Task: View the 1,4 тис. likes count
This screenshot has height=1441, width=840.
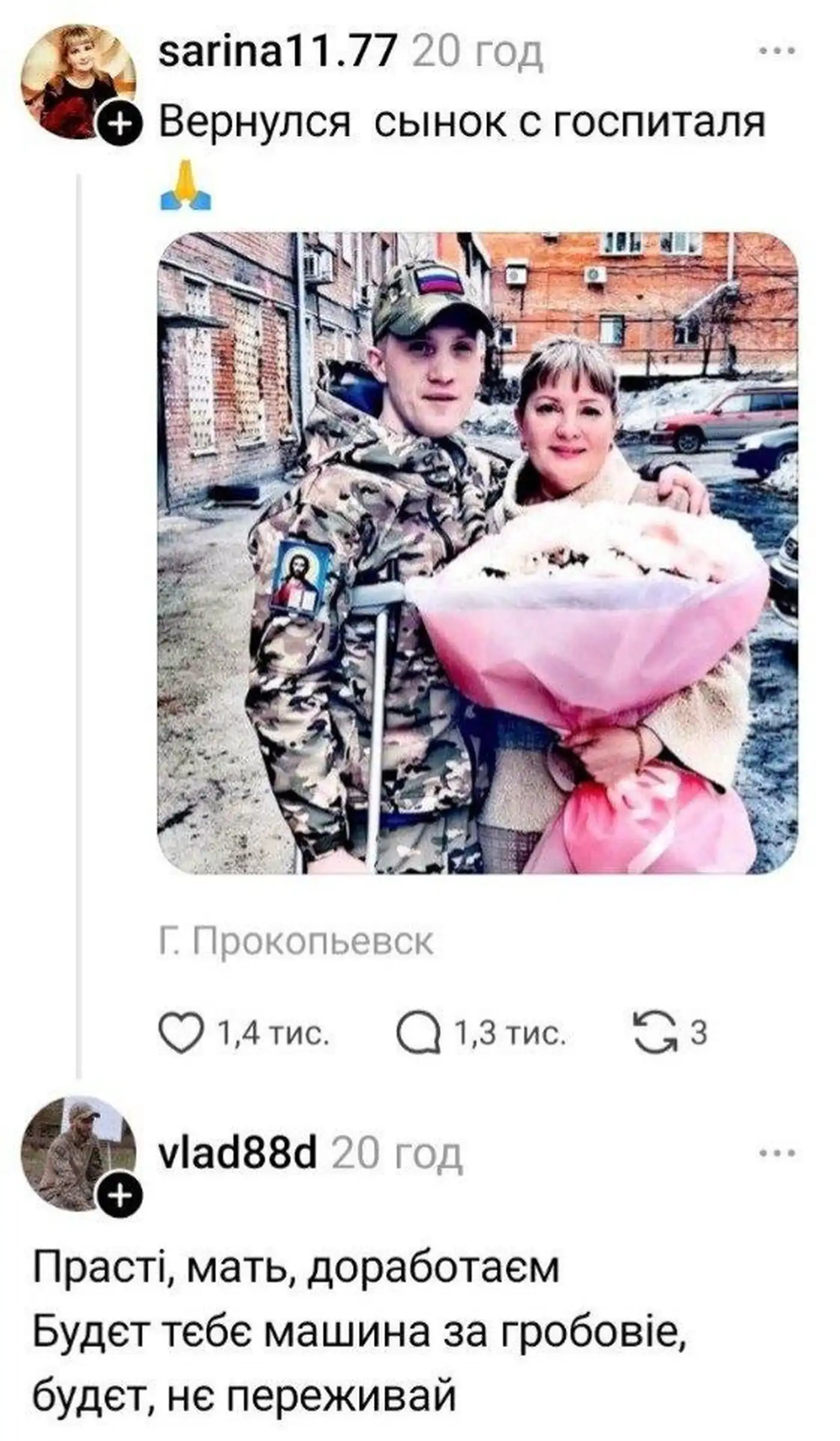Action: click(x=272, y=1033)
